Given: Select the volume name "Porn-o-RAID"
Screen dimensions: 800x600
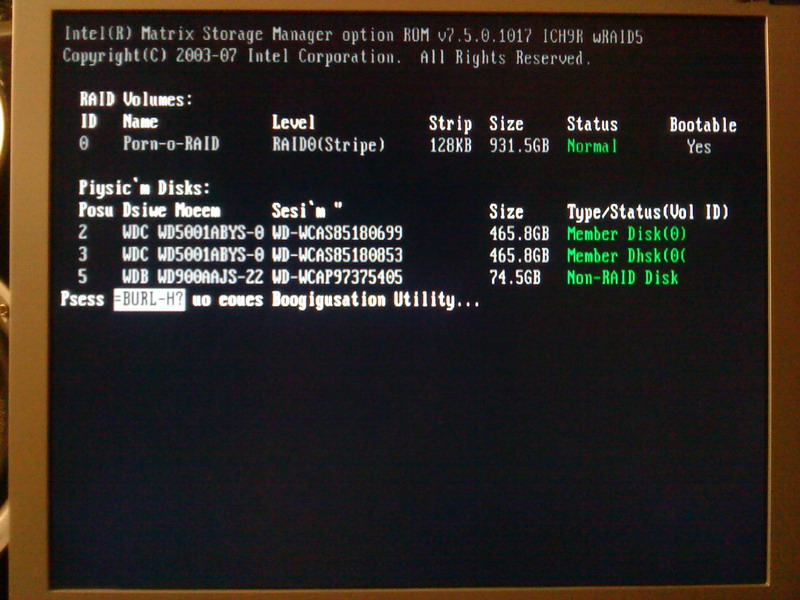Looking at the screenshot, I should click(171, 143).
